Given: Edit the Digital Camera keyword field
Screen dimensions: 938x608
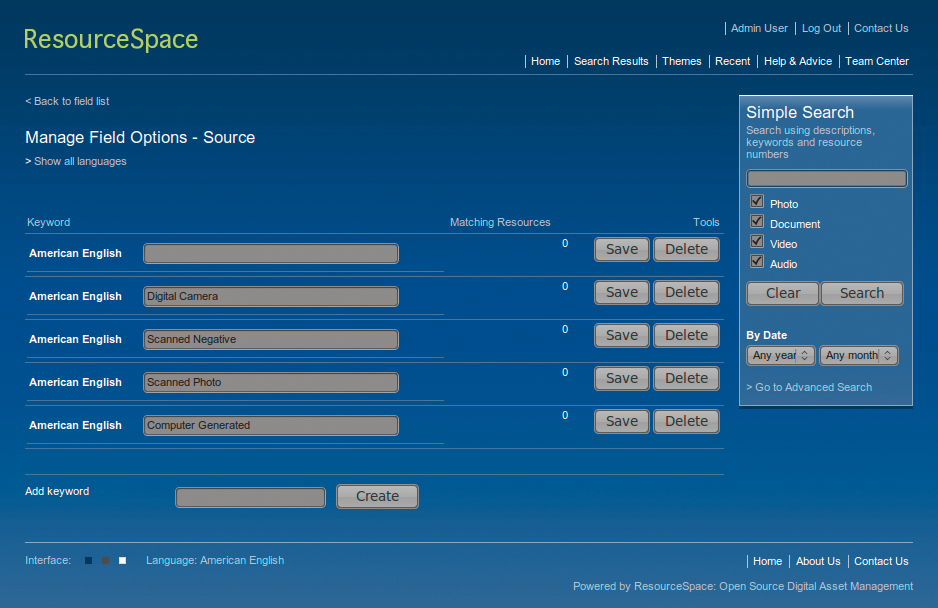Looking at the screenshot, I should [x=271, y=297].
